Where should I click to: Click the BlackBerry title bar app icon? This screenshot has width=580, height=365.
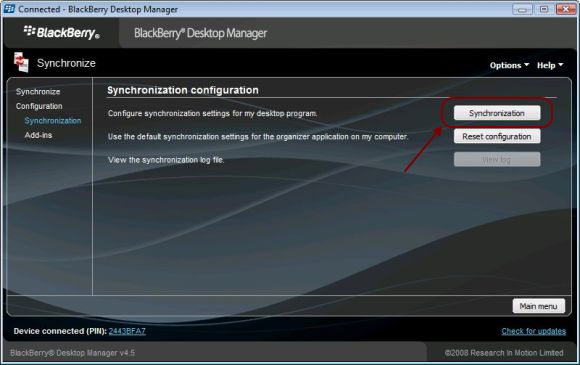tap(9, 9)
